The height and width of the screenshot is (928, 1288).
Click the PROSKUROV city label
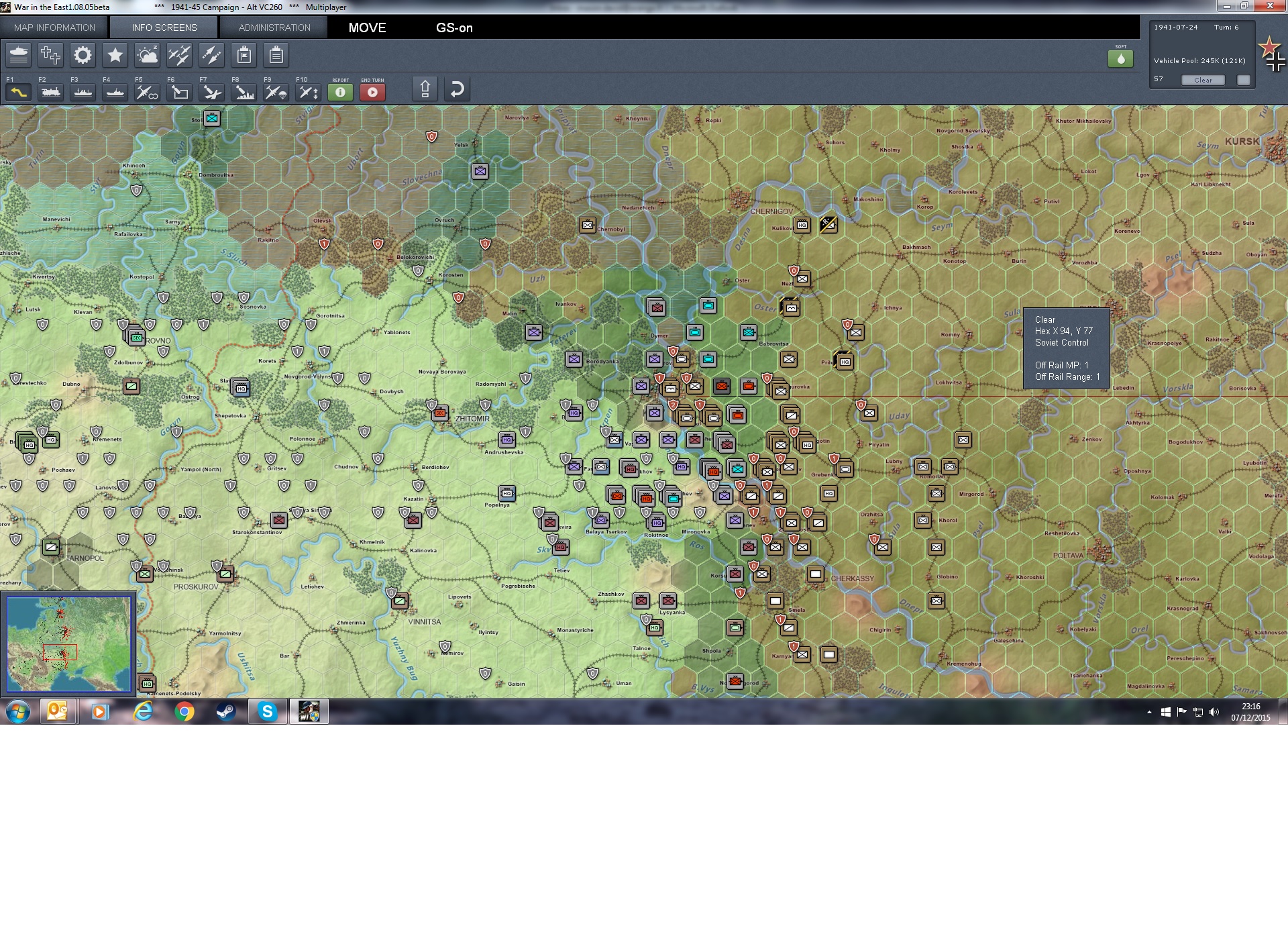196,586
